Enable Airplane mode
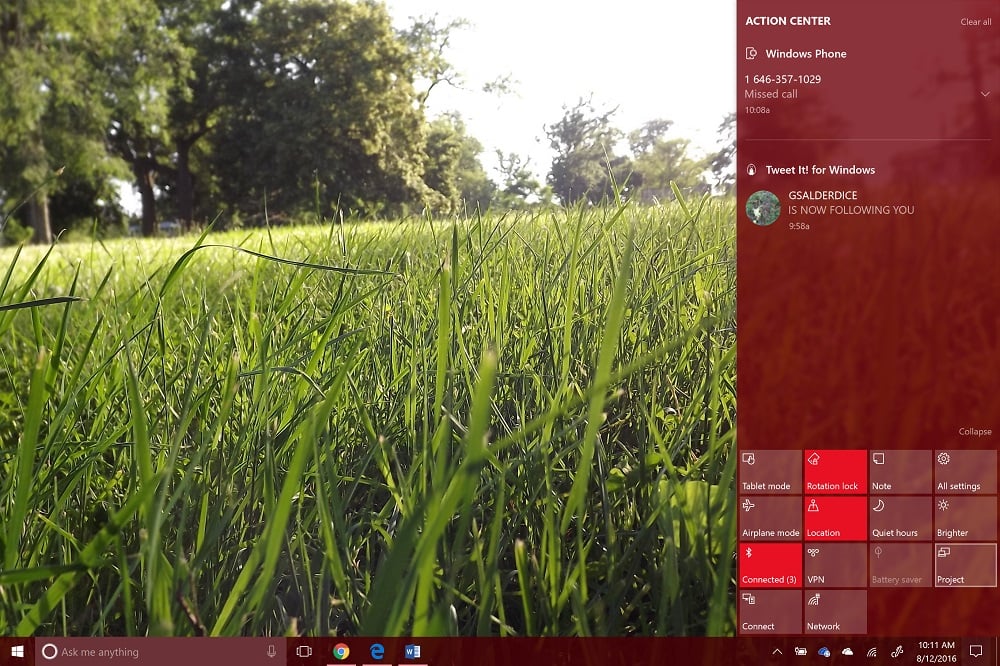 pyautogui.click(x=769, y=517)
